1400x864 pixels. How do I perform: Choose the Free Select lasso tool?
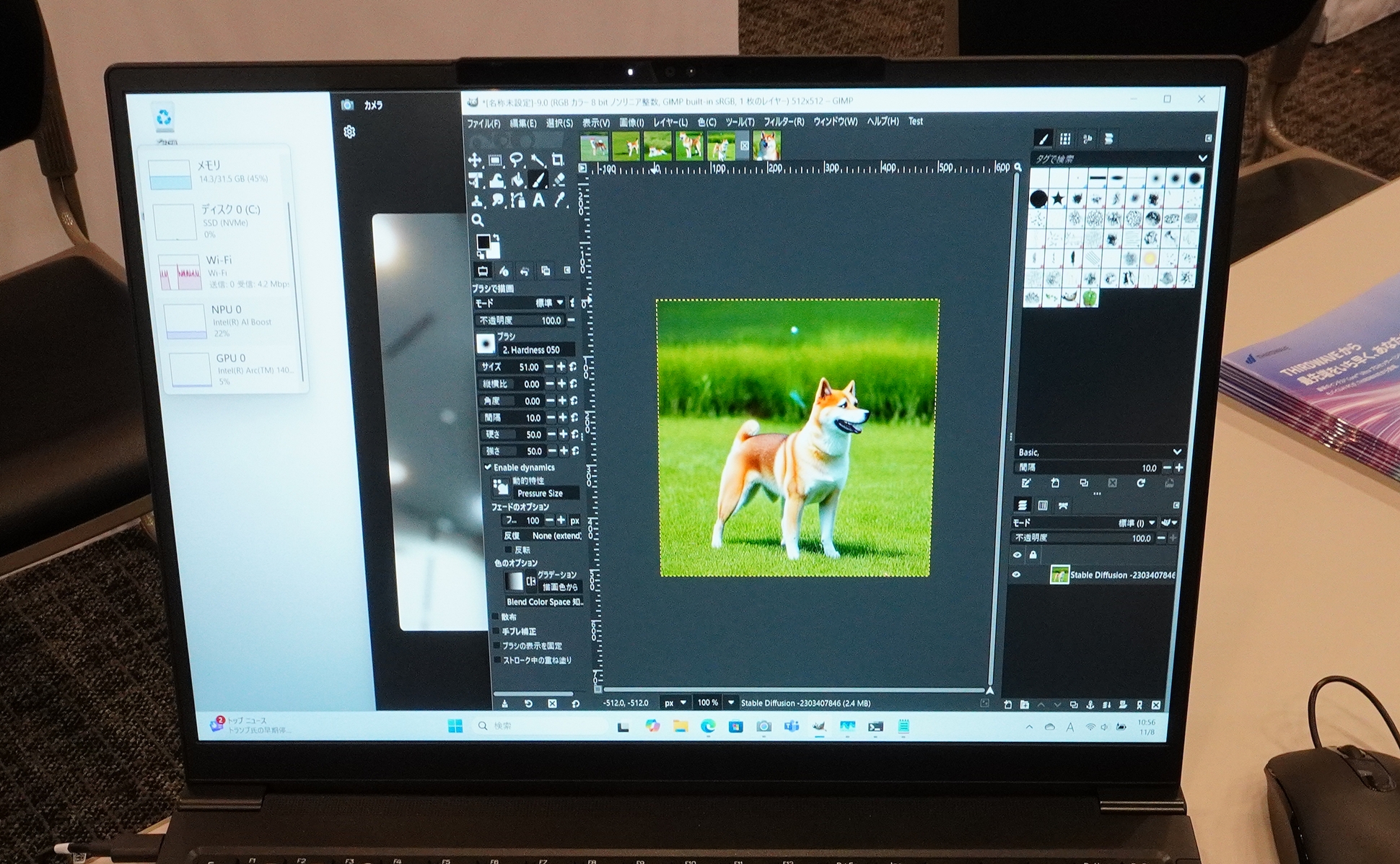click(x=515, y=160)
